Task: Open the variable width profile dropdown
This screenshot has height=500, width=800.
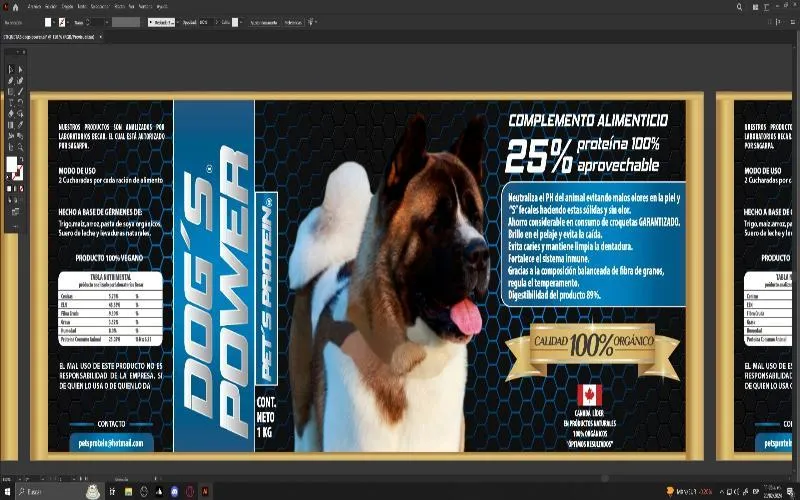Action: coord(126,22)
